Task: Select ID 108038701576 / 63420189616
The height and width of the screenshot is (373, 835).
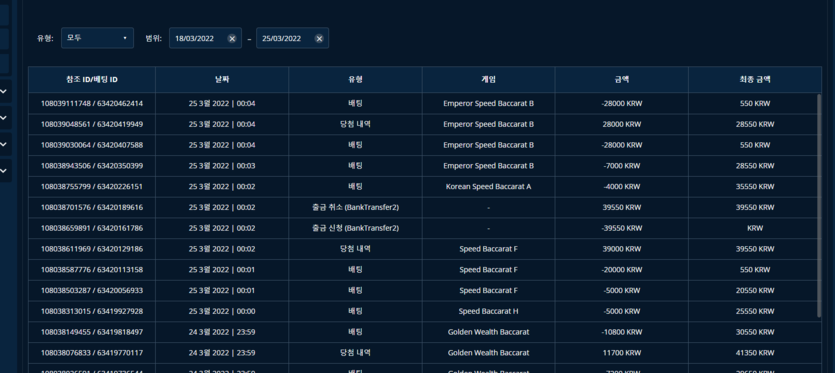Action: coord(92,207)
